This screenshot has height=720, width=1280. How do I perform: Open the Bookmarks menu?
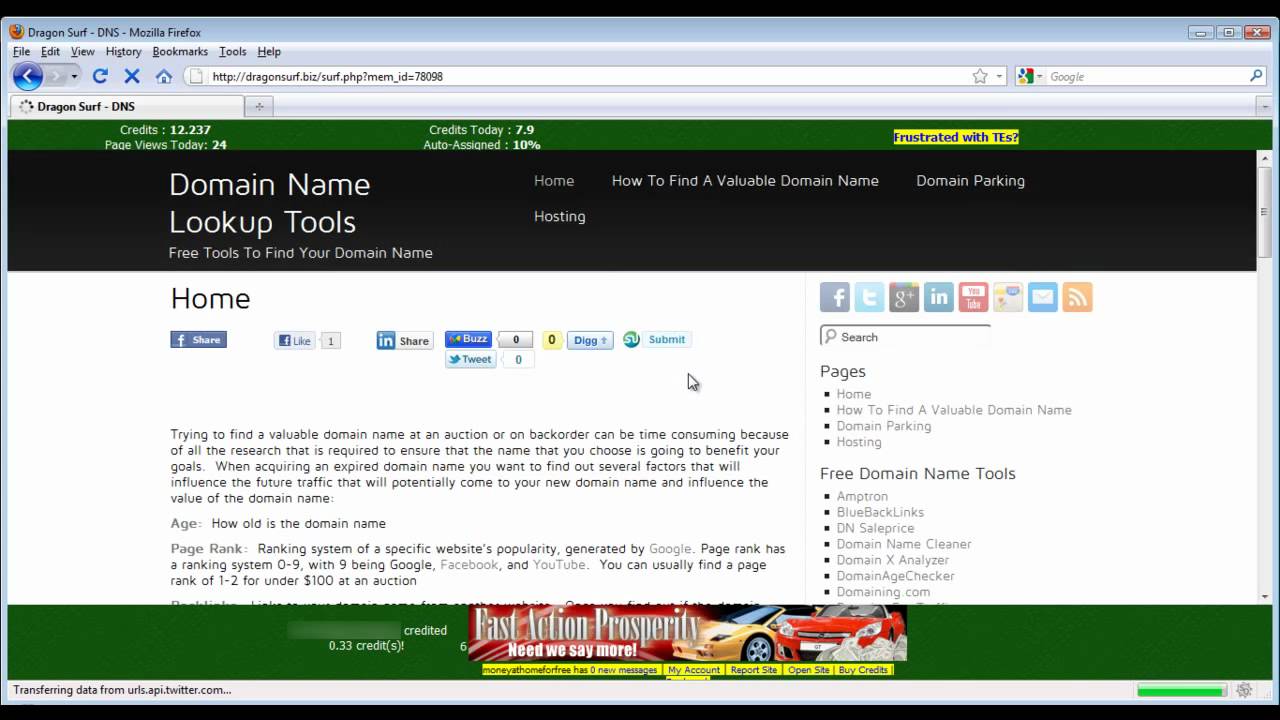pyautogui.click(x=180, y=51)
